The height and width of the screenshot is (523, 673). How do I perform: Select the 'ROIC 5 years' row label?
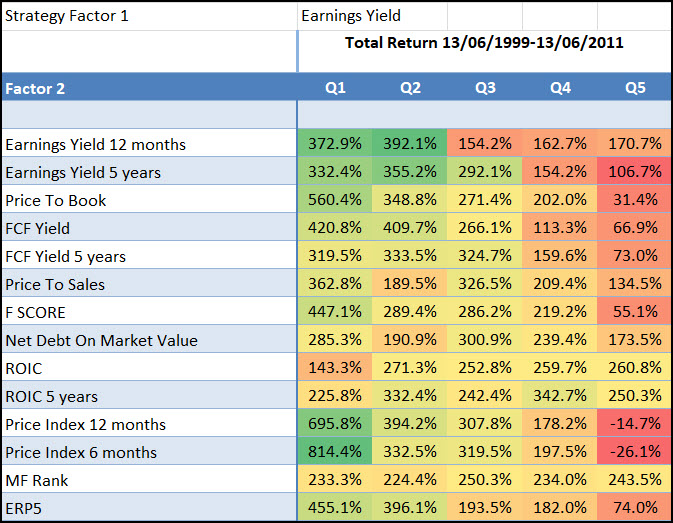point(149,395)
